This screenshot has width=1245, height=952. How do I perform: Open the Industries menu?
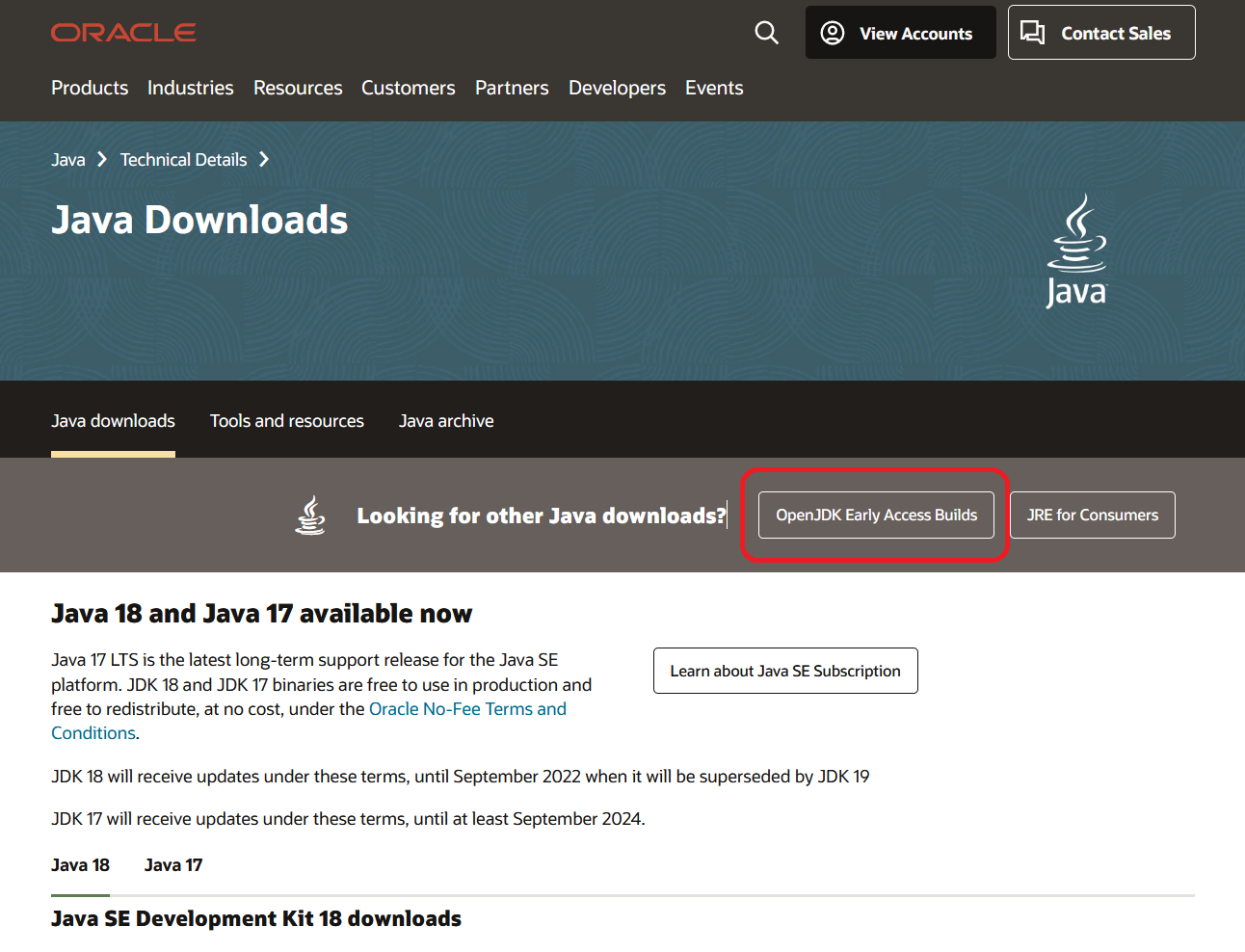tap(191, 88)
